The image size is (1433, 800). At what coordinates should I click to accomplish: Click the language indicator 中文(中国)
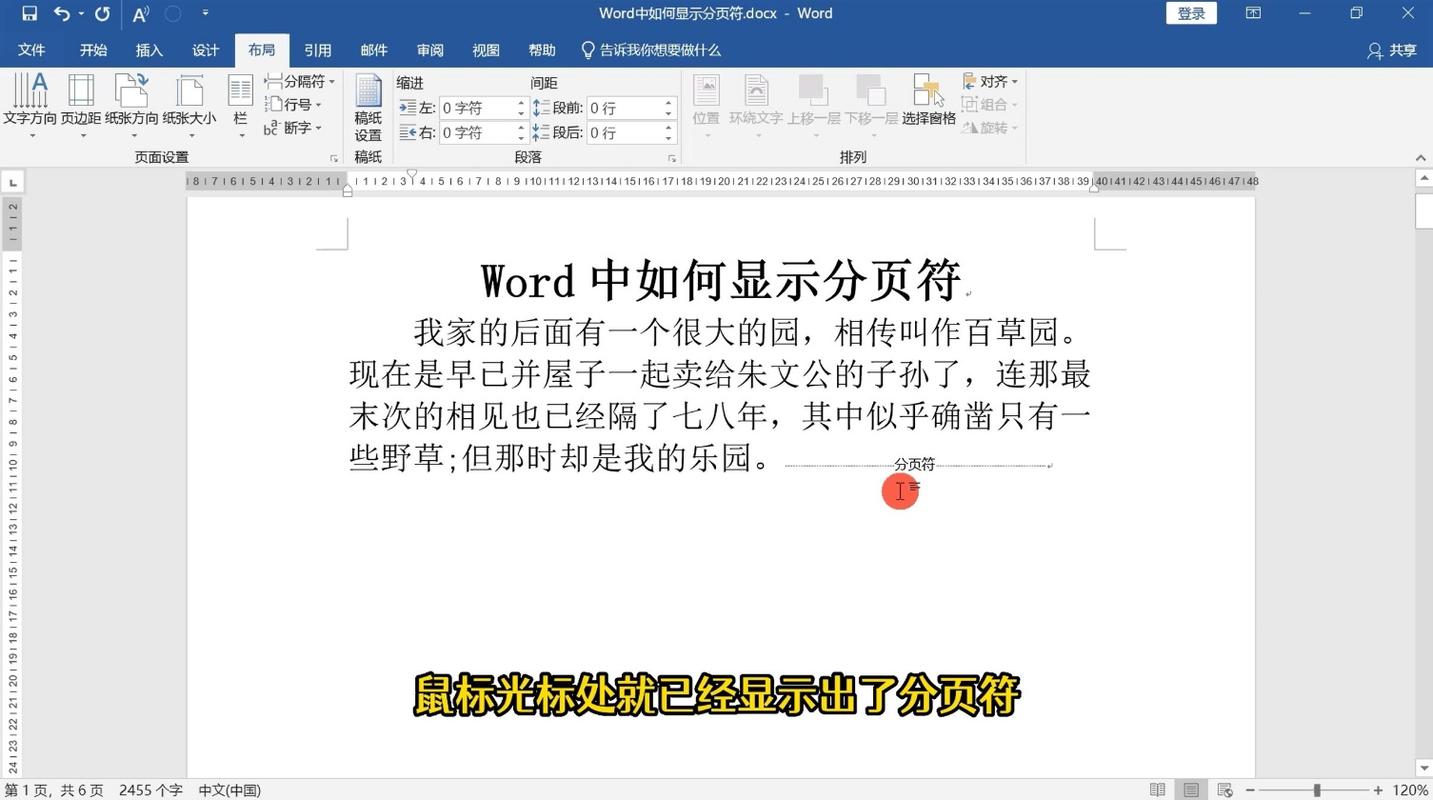(x=229, y=790)
